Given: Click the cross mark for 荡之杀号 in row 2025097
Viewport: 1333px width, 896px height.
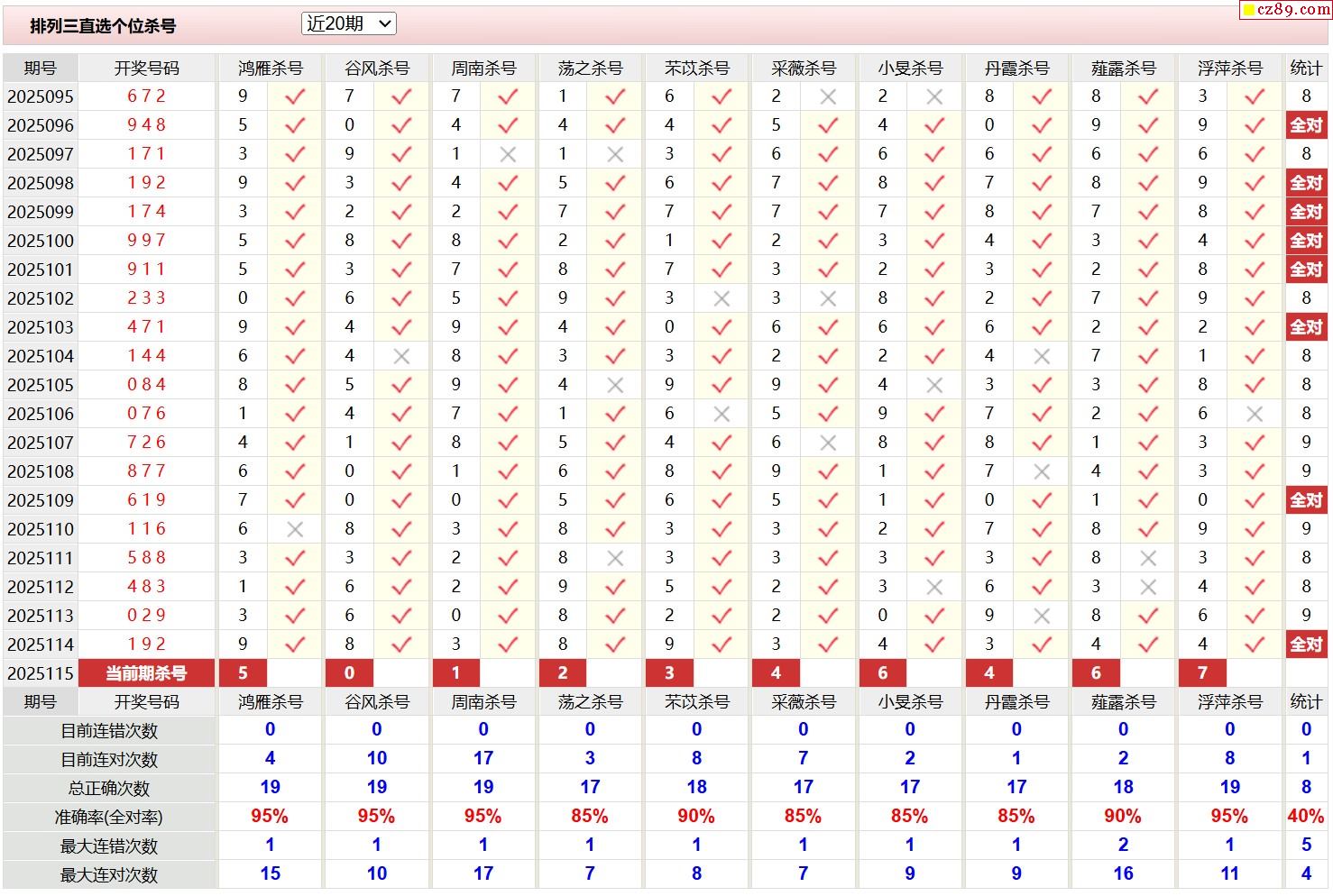Looking at the screenshot, I should 615,154.
